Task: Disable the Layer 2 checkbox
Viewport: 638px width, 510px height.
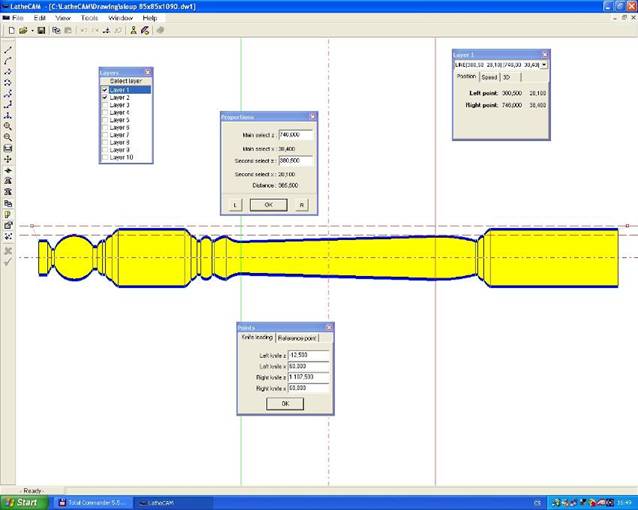Action: (x=105, y=97)
